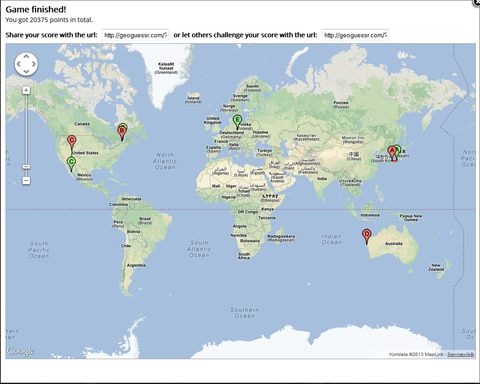Click the Indonesia label on the map
The width and height of the screenshot is (480, 384).
(x=370, y=215)
